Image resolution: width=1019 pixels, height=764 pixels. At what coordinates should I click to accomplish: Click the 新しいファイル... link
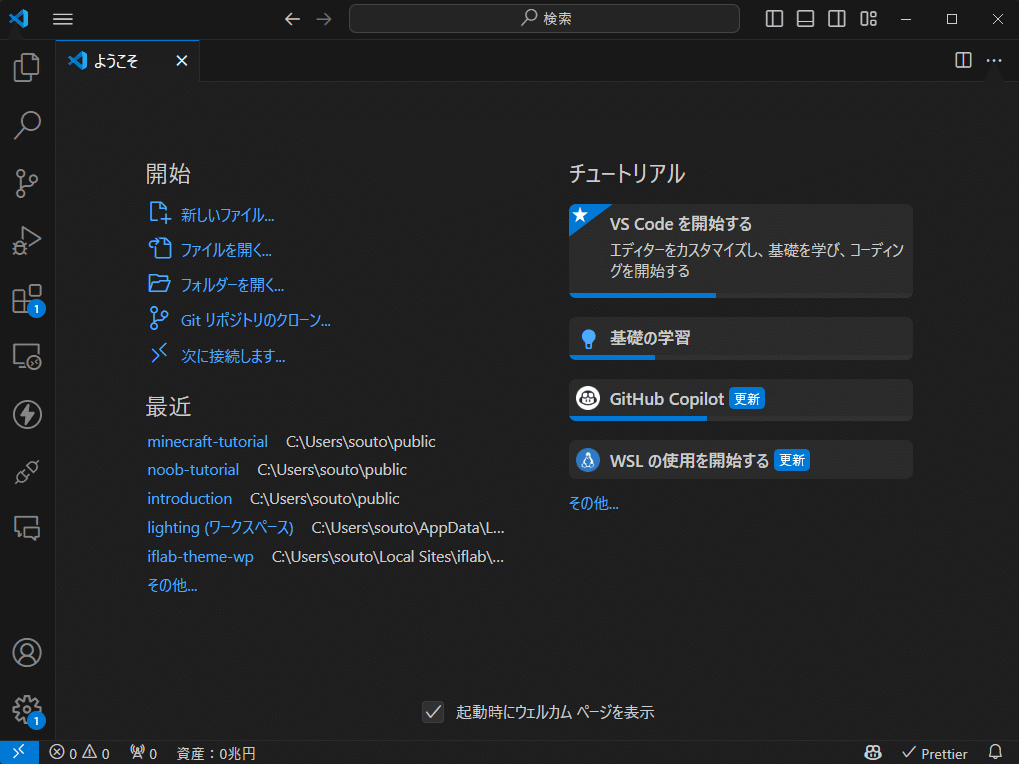coord(227,215)
